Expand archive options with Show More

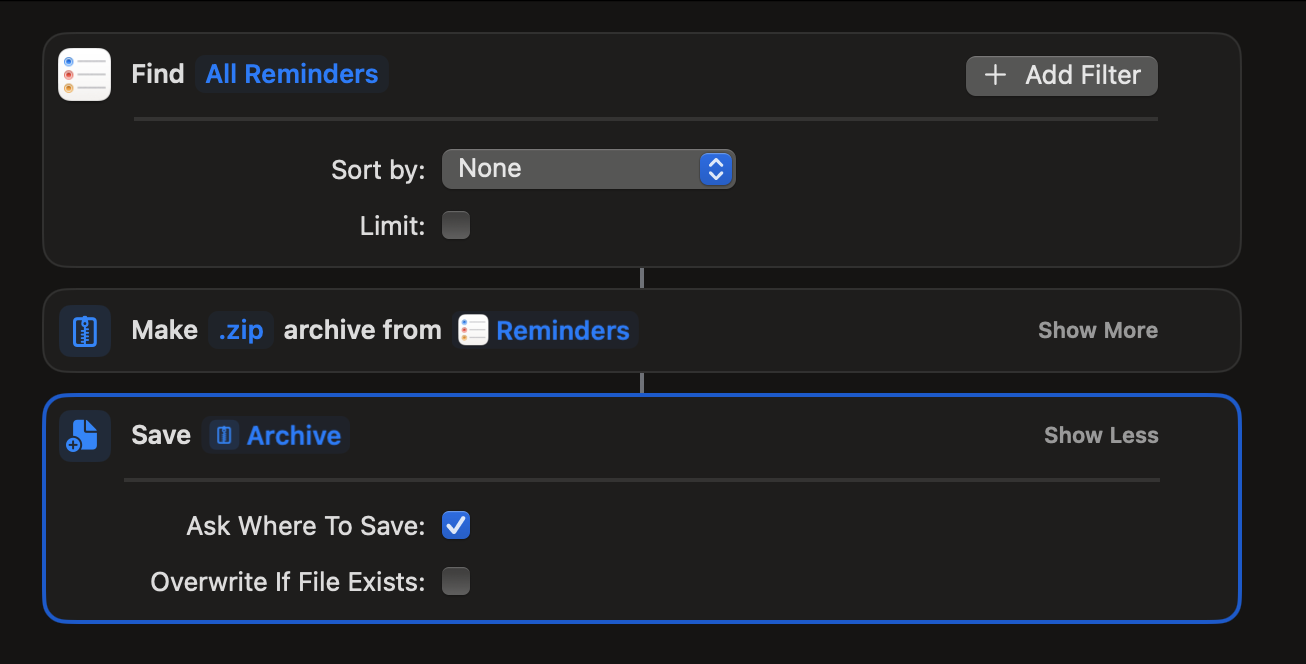coord(1097,331)
